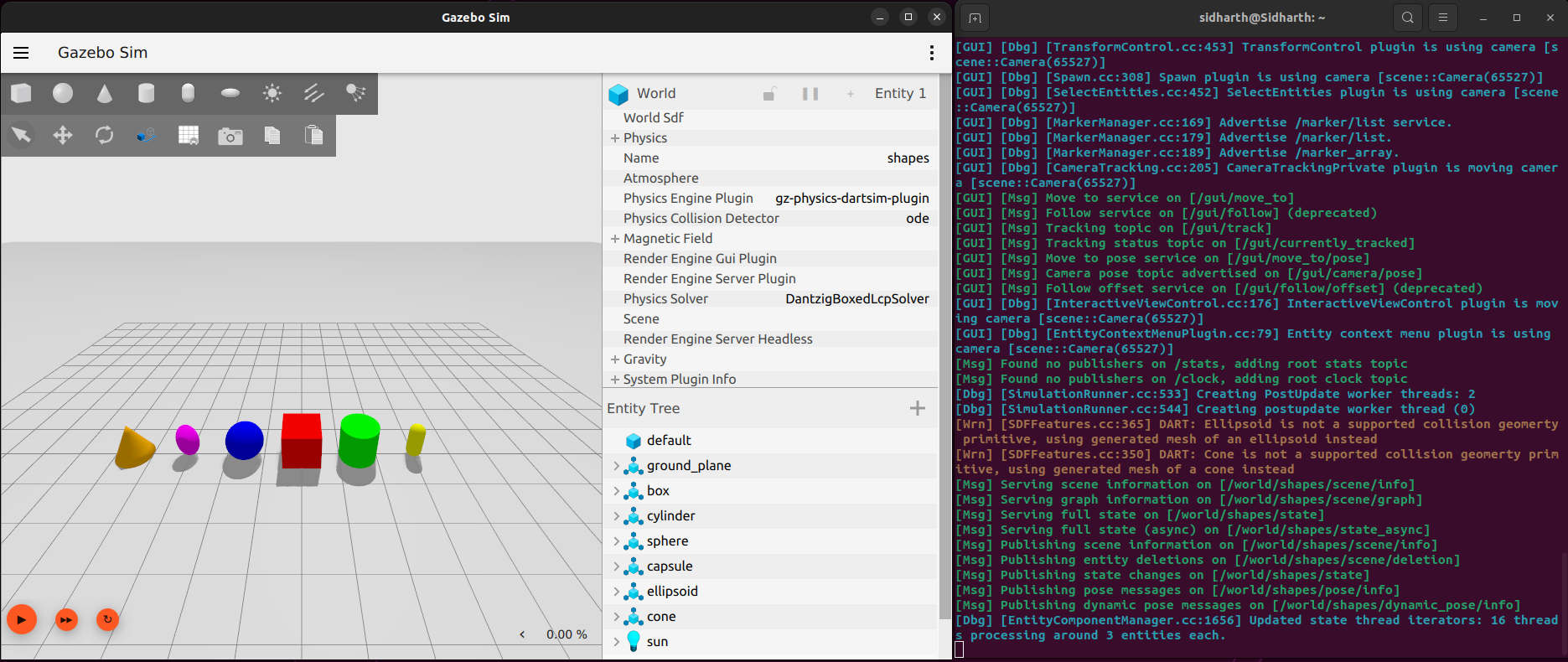Insert a cone shape from the toolbar
Screen dimensions: 1568x662
(105, 93)
